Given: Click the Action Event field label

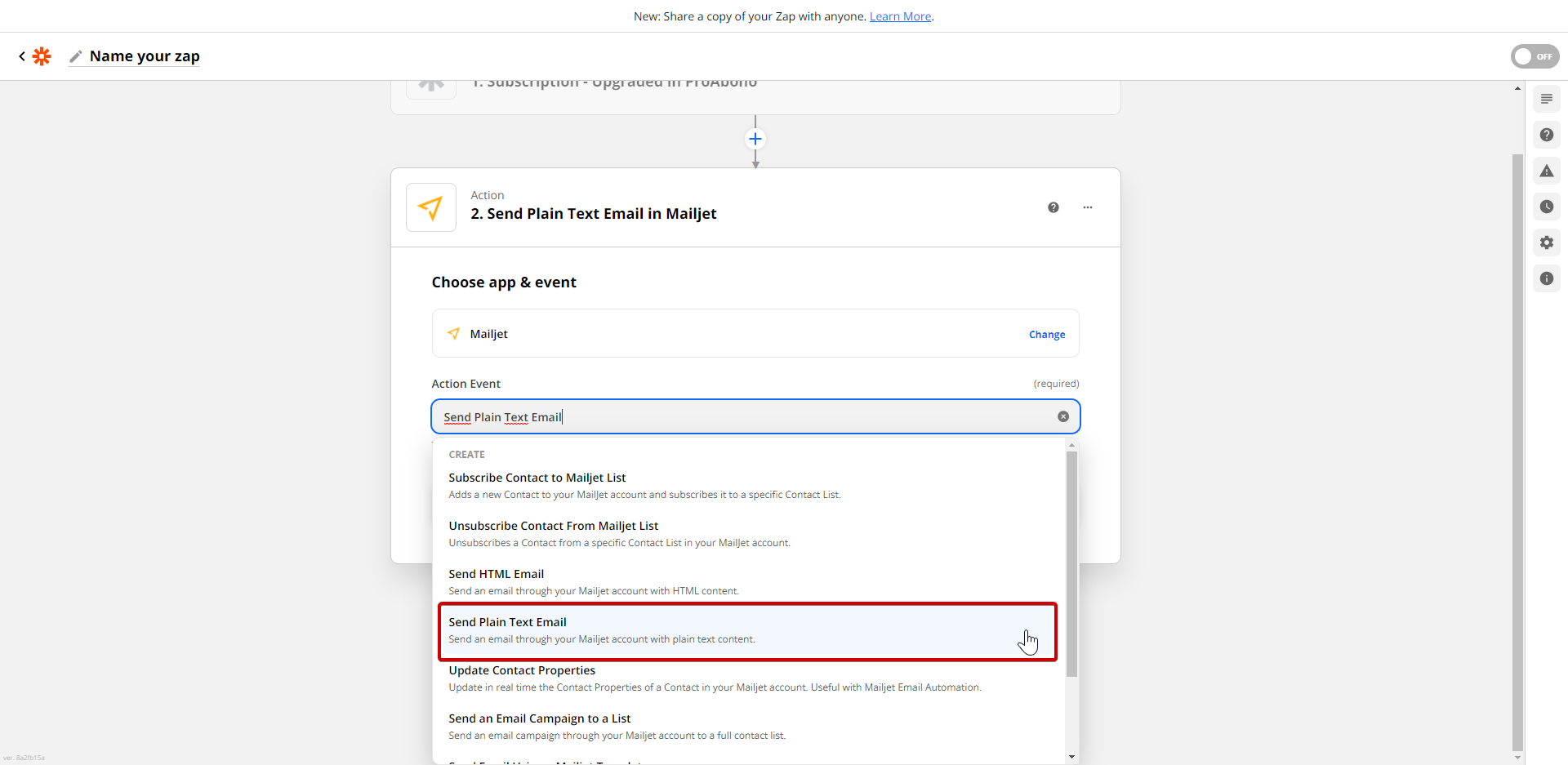Looking at the screenshot, I should (x=465, y=384).
